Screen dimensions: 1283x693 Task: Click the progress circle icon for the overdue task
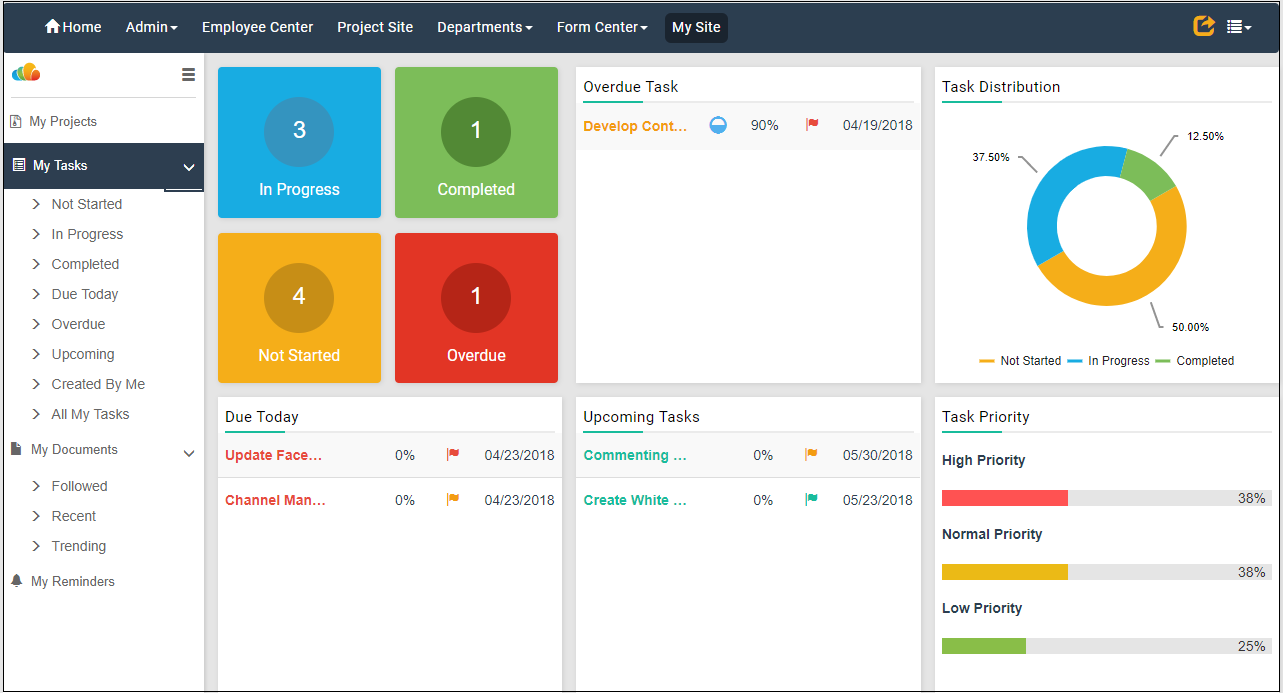tap(718, 125)
